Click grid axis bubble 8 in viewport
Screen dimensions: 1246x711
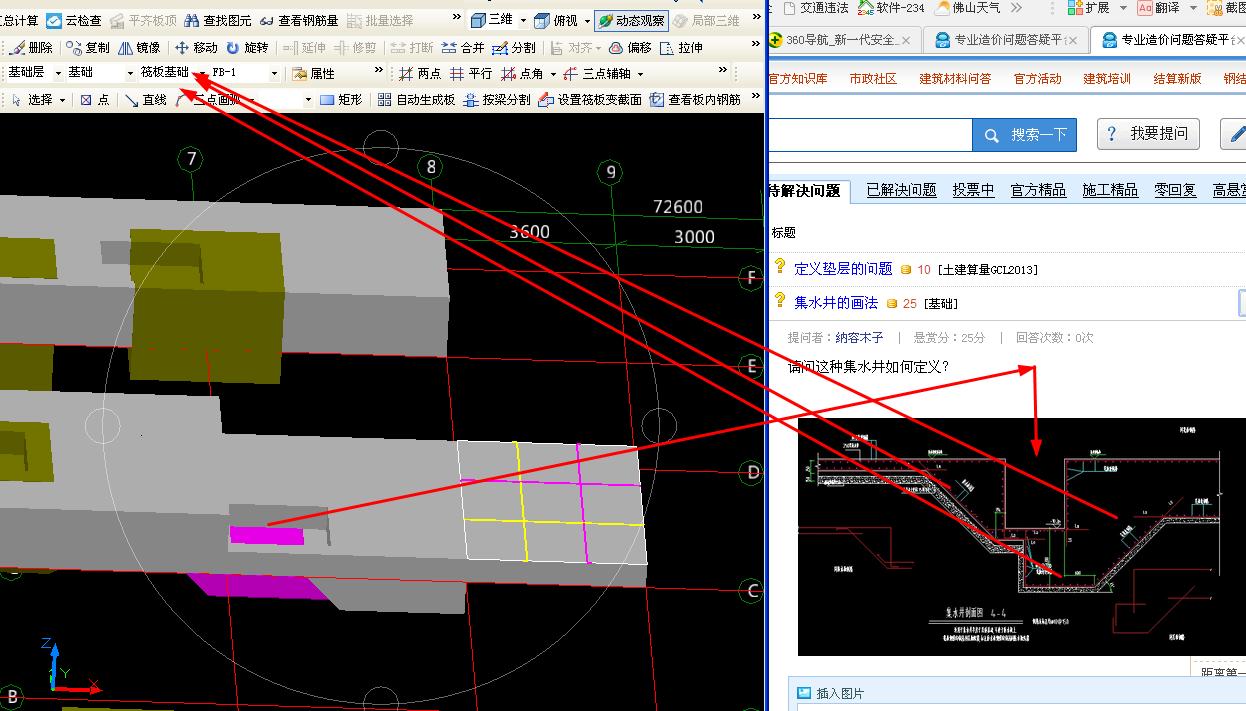tap(431, 167)
